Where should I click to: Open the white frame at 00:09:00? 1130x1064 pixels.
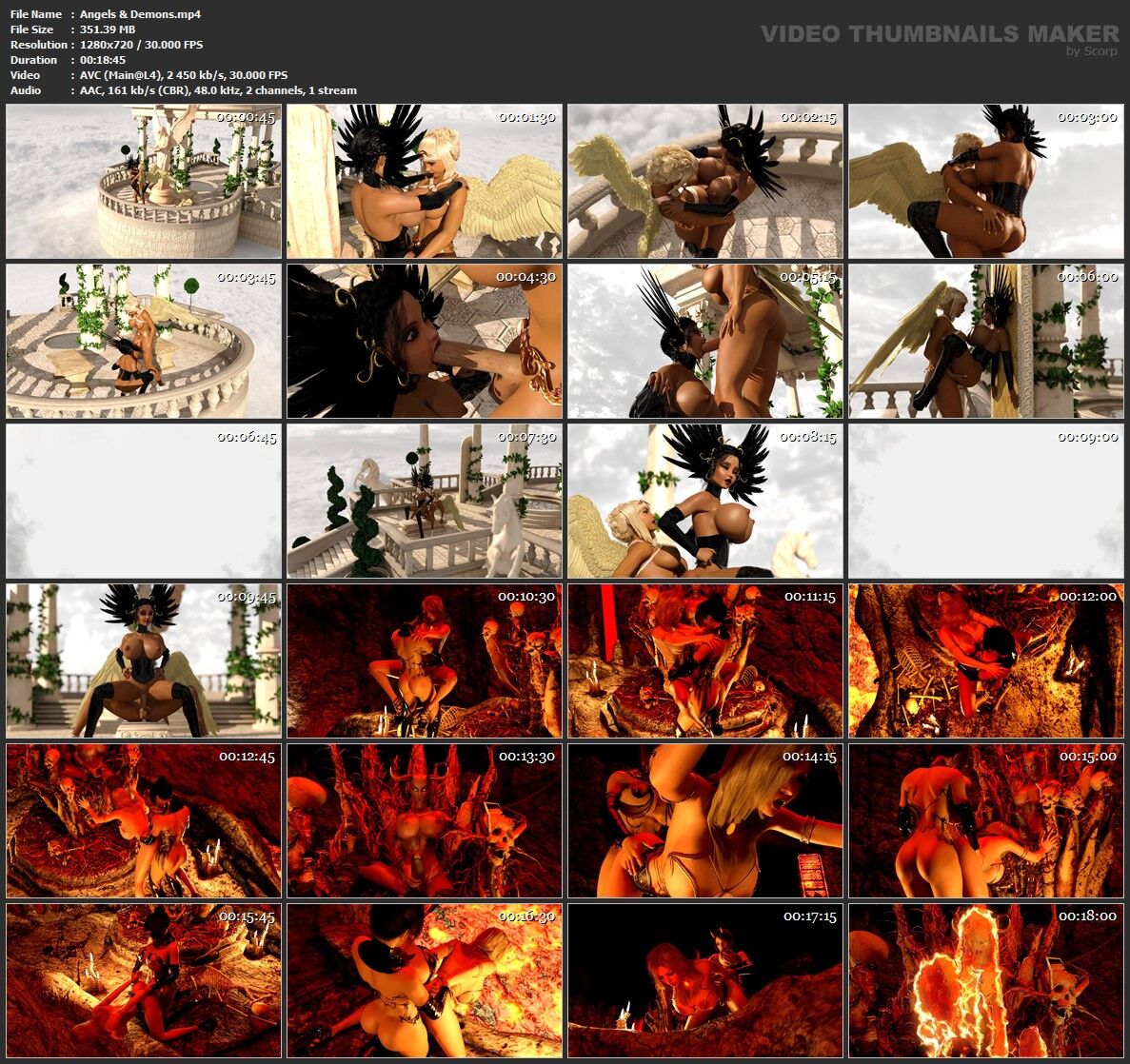click(985, 500)
